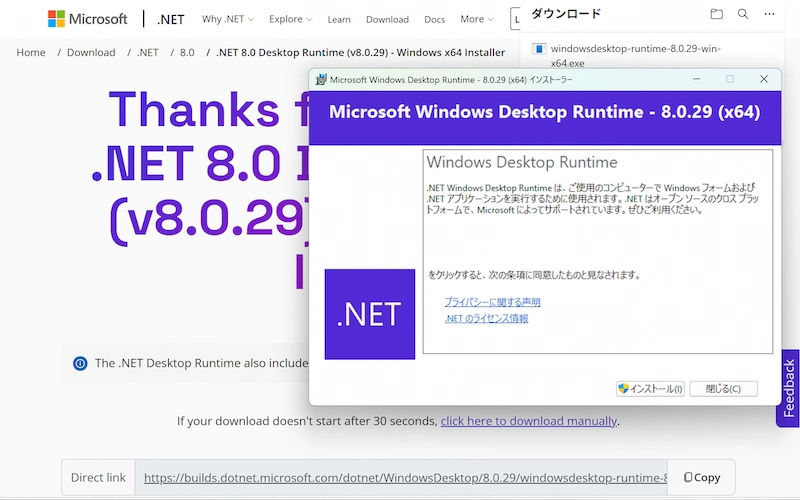Open downloads folder icon in download panel

[x=716, y=14]
